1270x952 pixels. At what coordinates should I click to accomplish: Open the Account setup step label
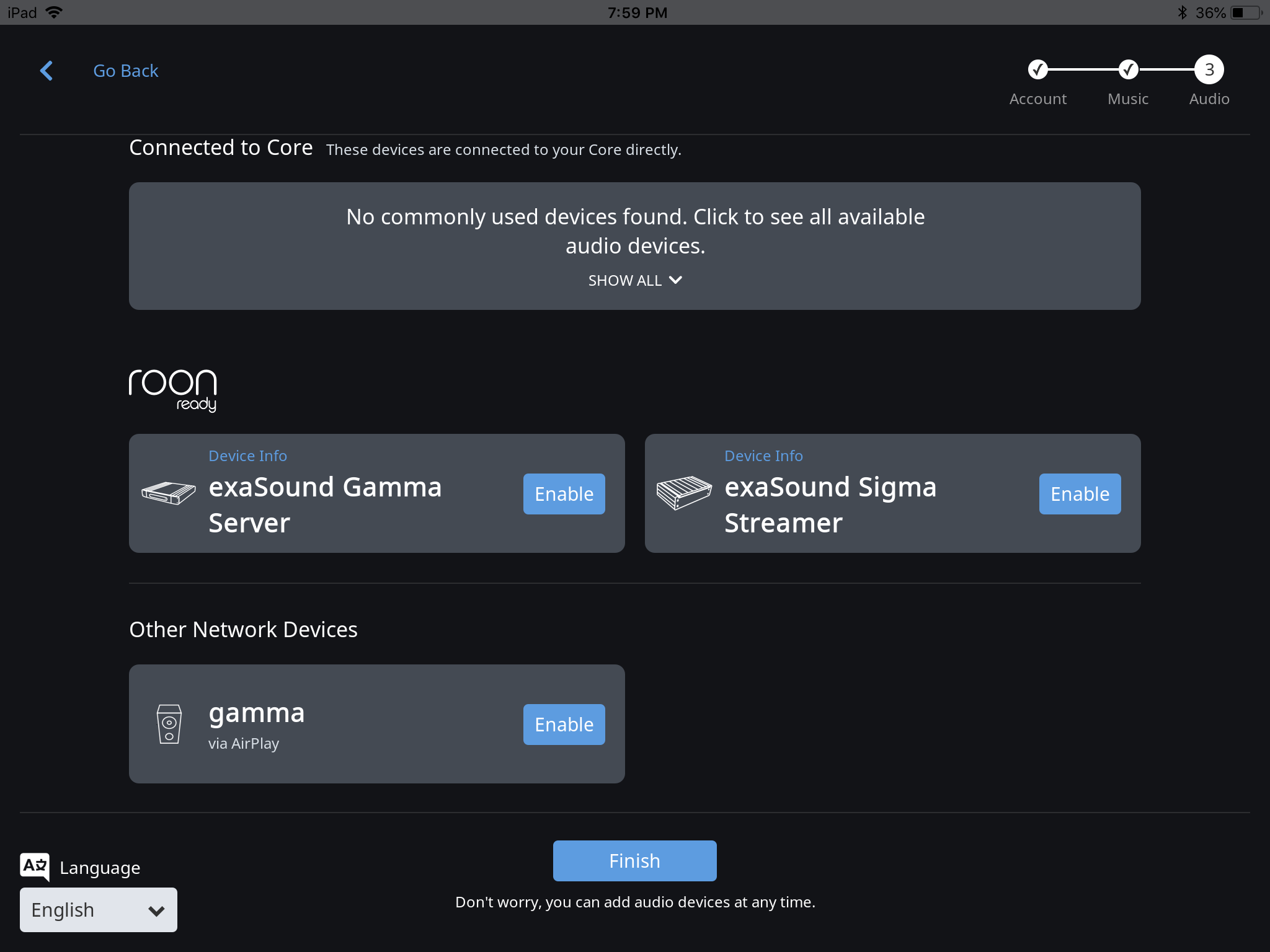(1037, 99)
